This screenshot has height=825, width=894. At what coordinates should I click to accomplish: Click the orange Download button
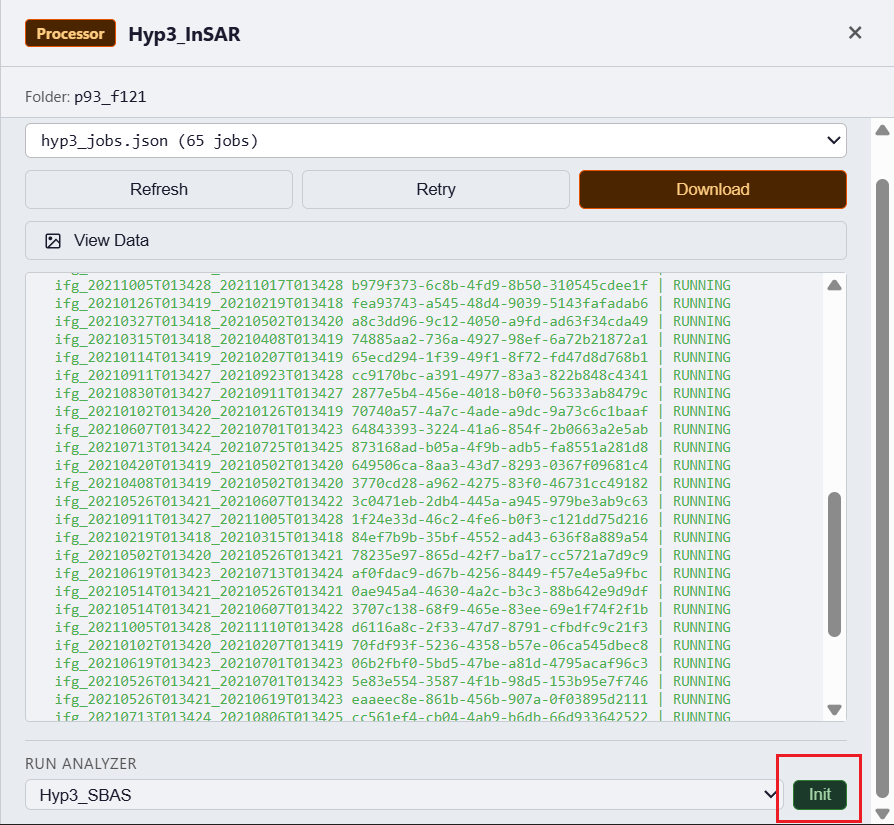point(712,189)
